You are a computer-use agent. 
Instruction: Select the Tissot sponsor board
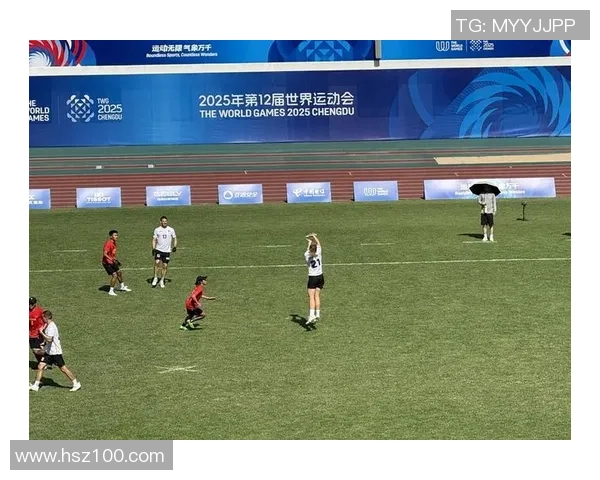99,198
